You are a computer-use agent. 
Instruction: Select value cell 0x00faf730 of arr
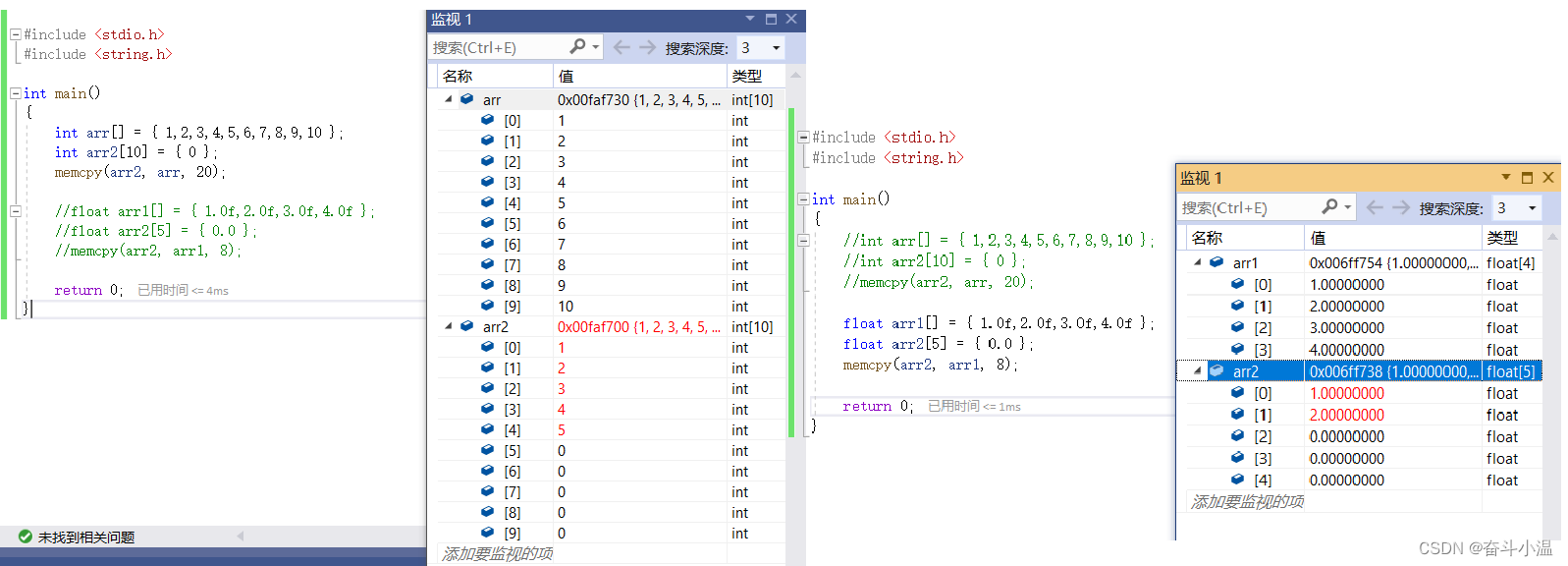639,99
